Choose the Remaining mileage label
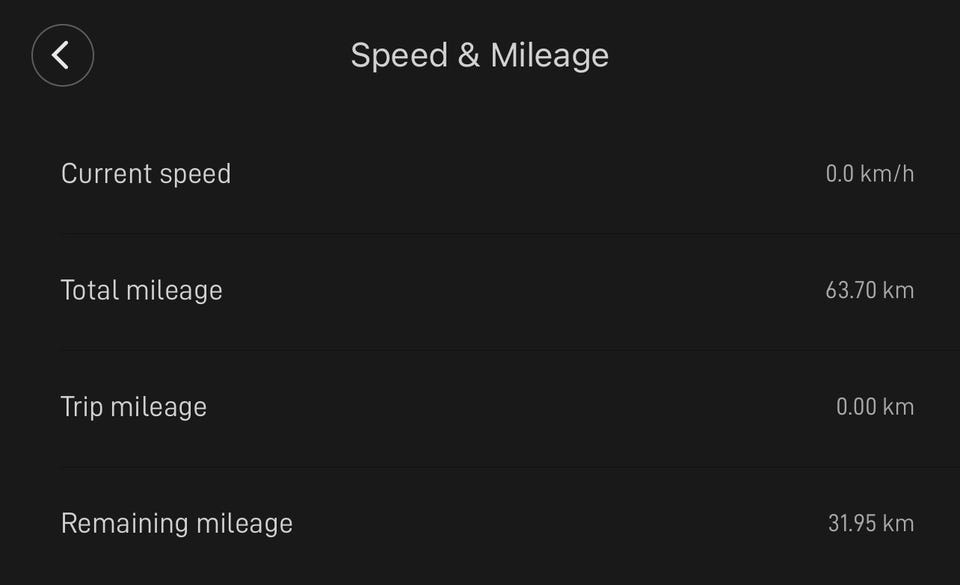 (177, 524)
